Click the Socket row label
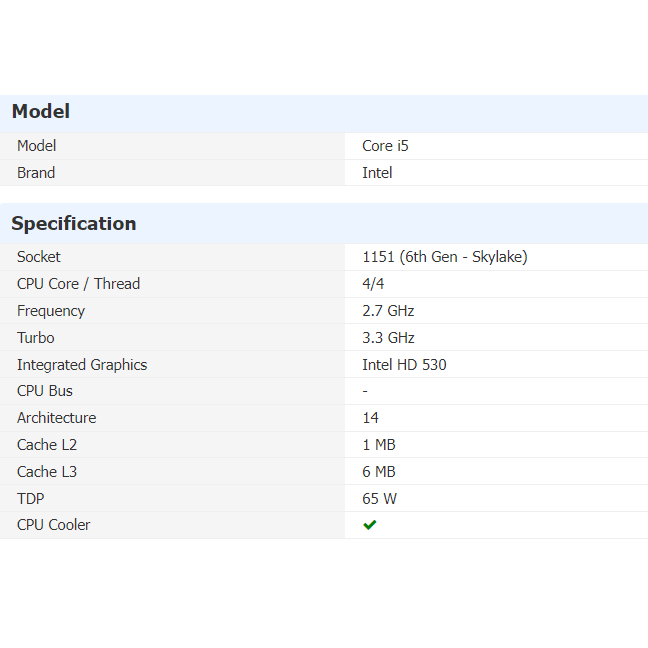648x648 pixels. click(39, 257)
